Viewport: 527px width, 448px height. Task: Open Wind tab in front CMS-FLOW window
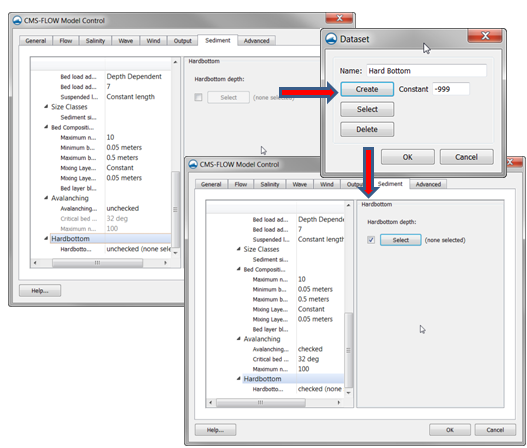click(x=327, y=184)
